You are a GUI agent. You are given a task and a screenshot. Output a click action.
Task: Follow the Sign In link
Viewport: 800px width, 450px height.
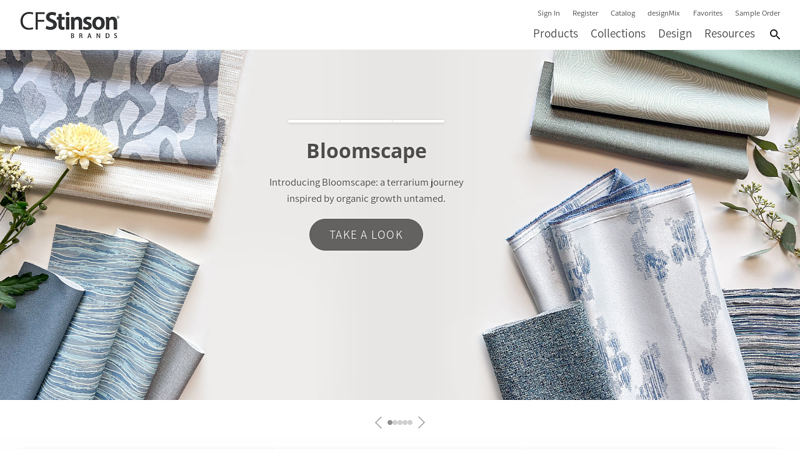tap(548, 13)
